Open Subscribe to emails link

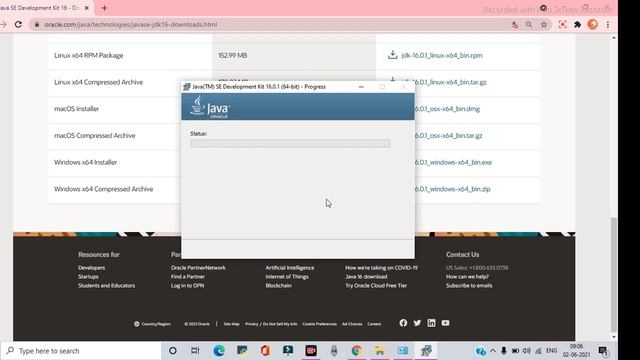(469, 286)
